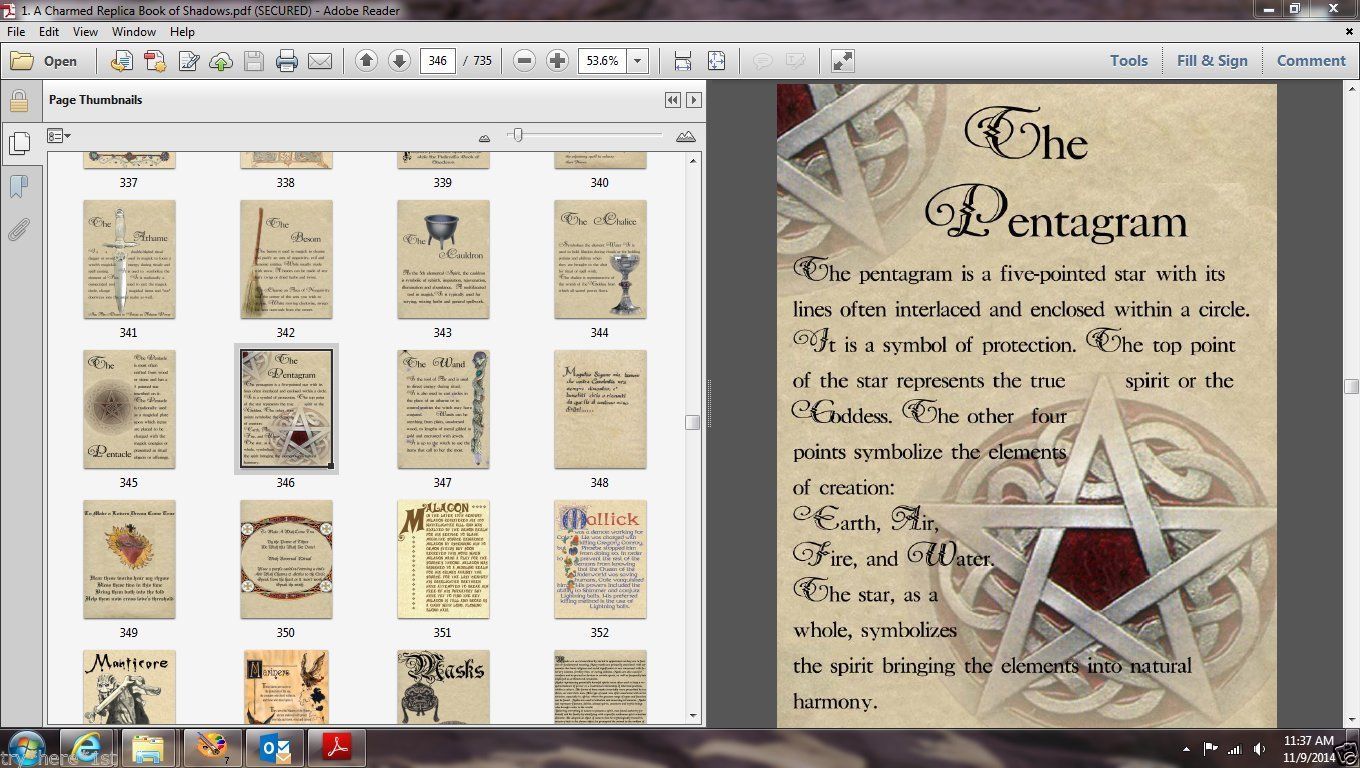The width and height of the screenshot is (1360, 768).
Task: Click the highlight text icon
Action: pos(795,61)
